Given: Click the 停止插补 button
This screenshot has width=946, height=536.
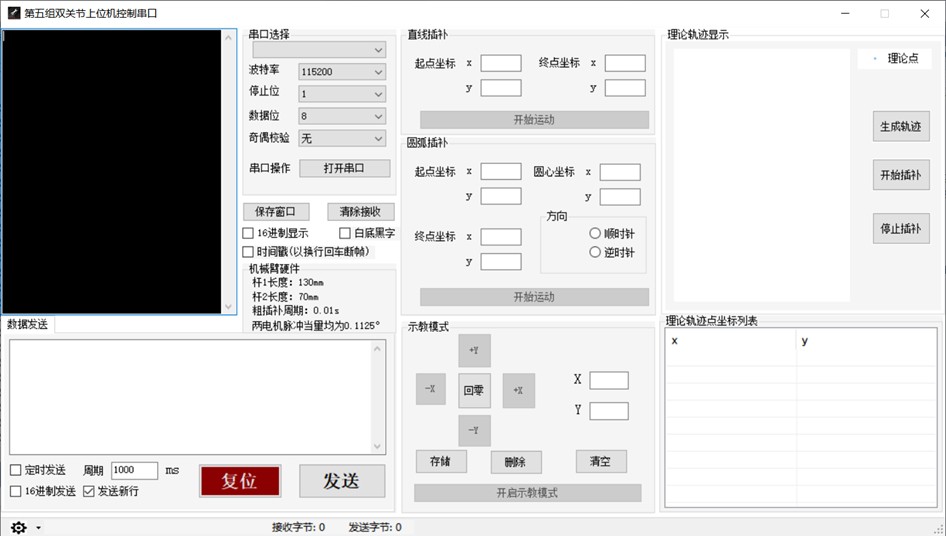Looking at the screenshot, I should (901, 229).
